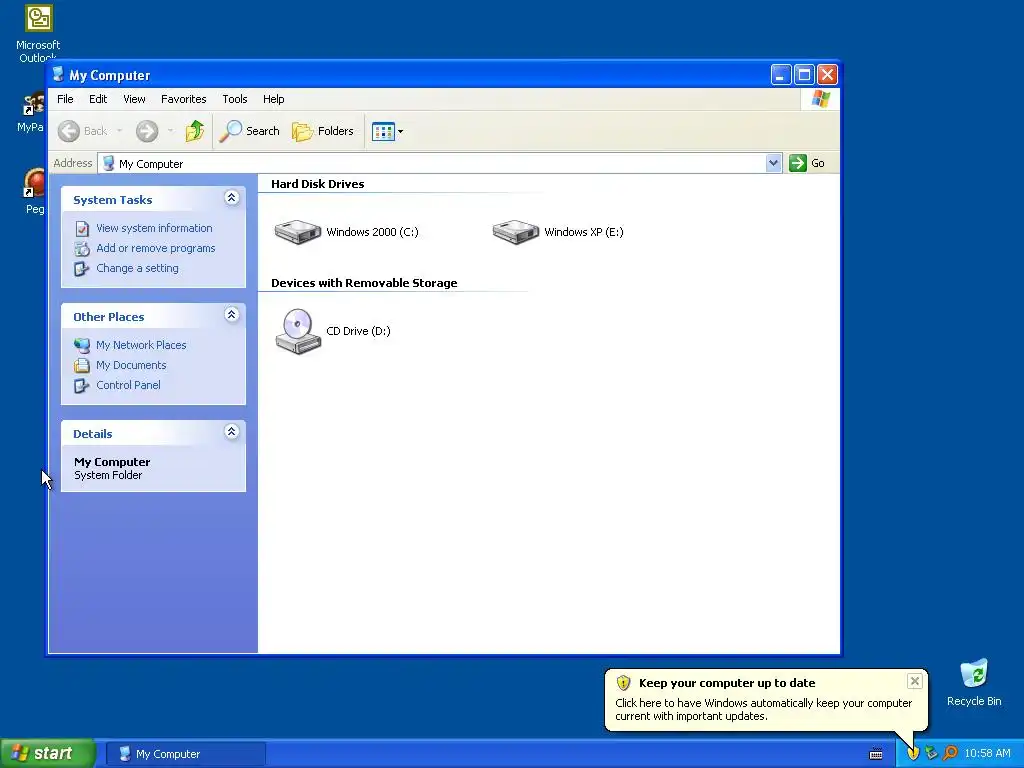
Task: Go up one folder level
Action: pyautogui.click(x=195, y=131)
